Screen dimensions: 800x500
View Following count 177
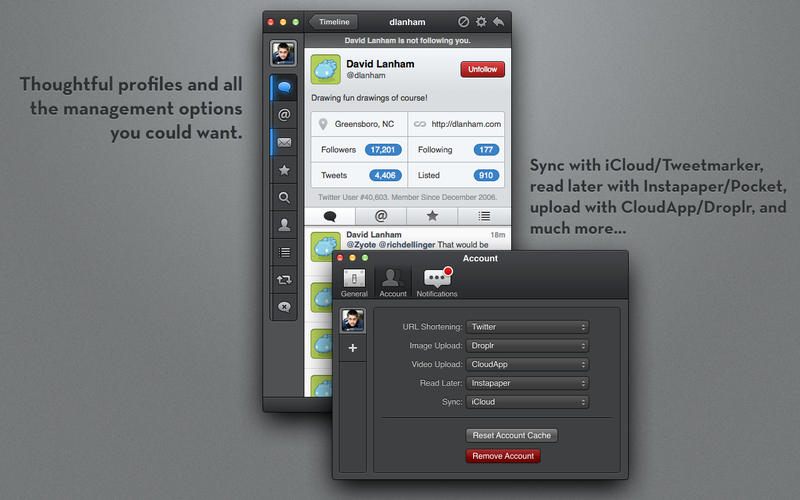[x=486, y=149]
